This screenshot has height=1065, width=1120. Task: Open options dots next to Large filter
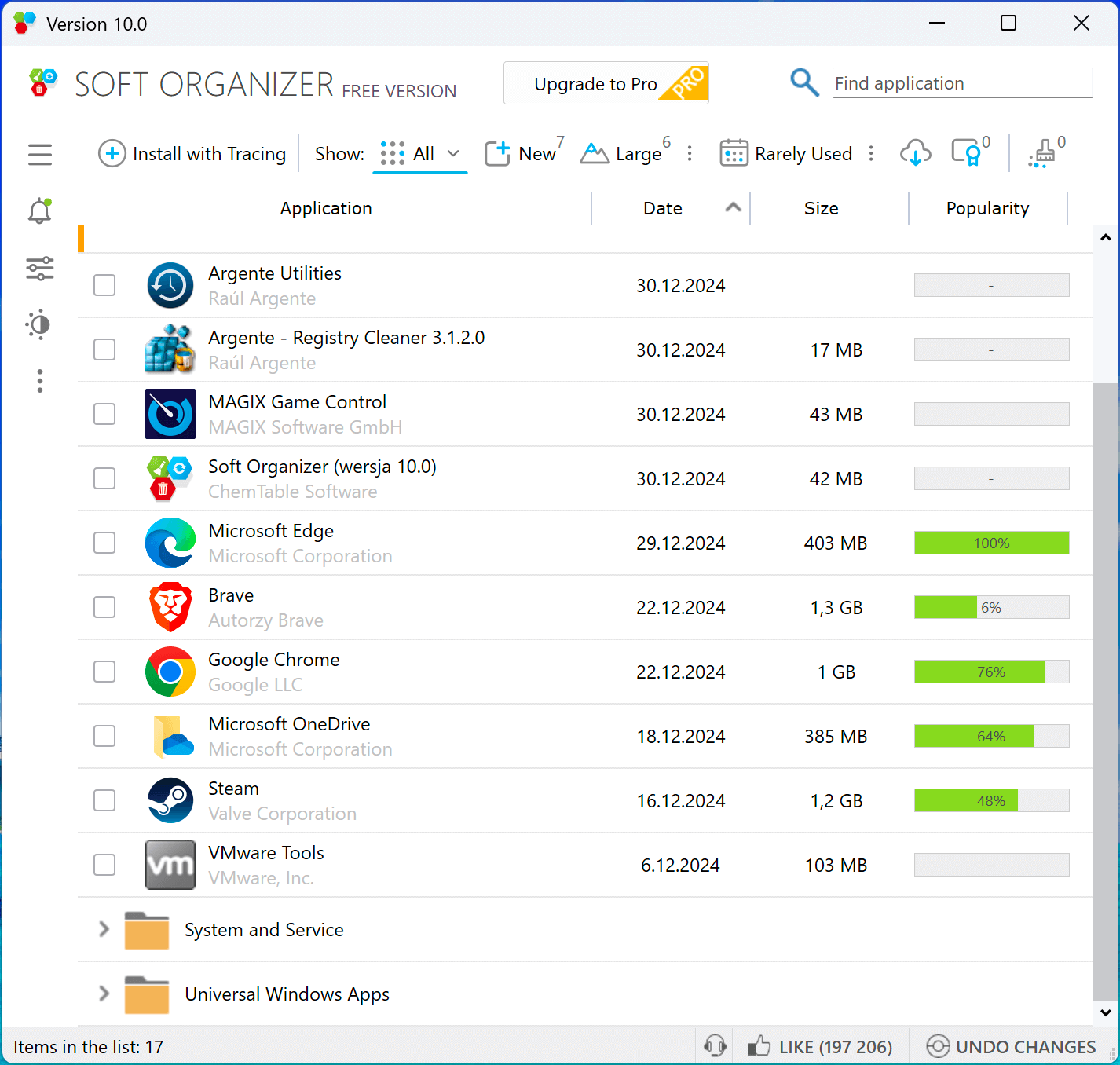(690, 154)
